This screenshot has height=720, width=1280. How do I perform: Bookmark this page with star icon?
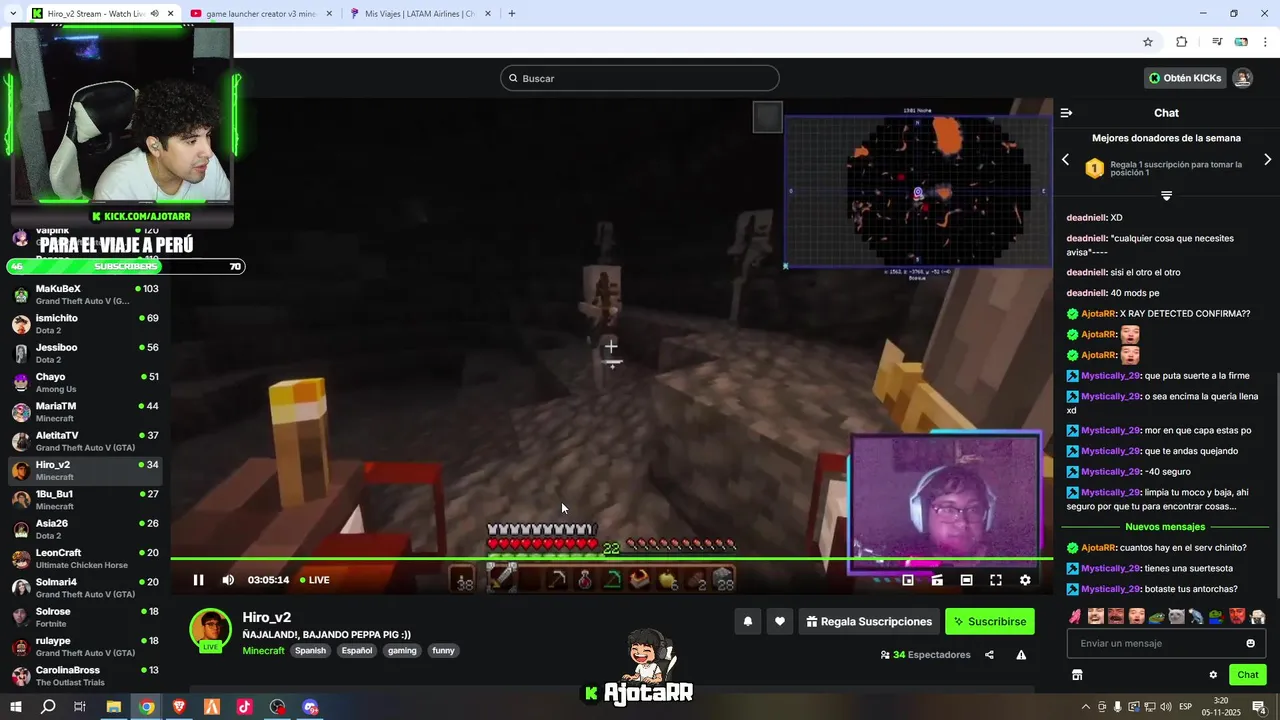pyautogui.click(x=1148, y=42)
